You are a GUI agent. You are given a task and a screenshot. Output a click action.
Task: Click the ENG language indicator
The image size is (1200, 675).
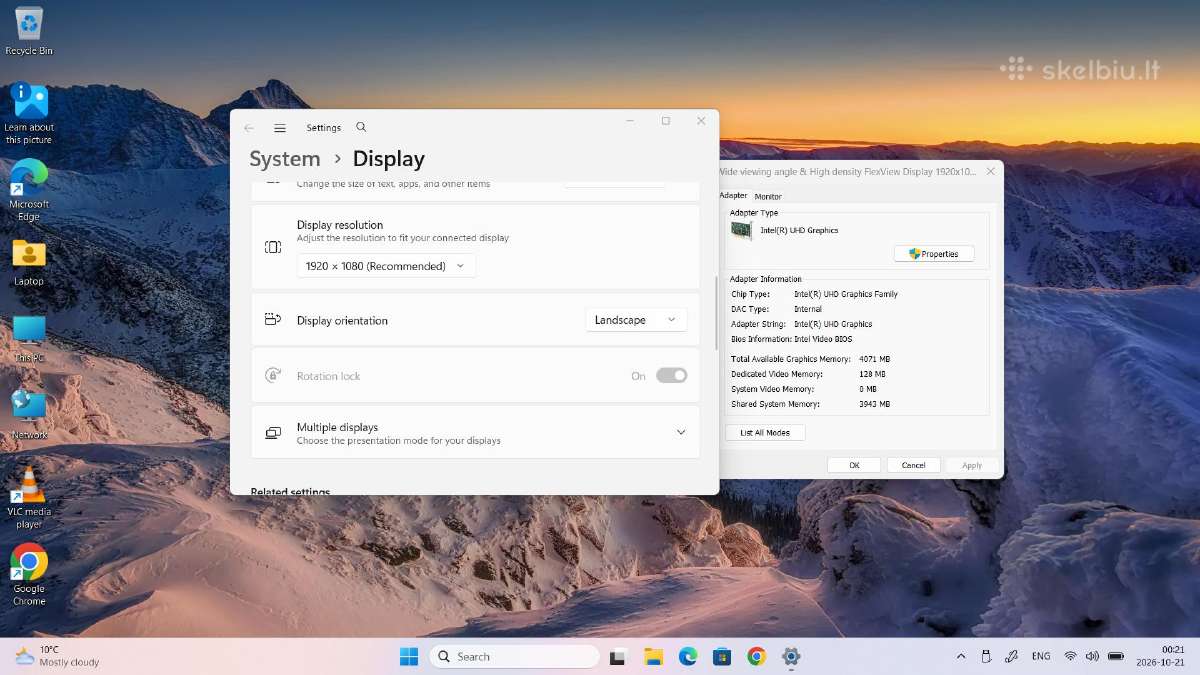[x=1041, y=657]
